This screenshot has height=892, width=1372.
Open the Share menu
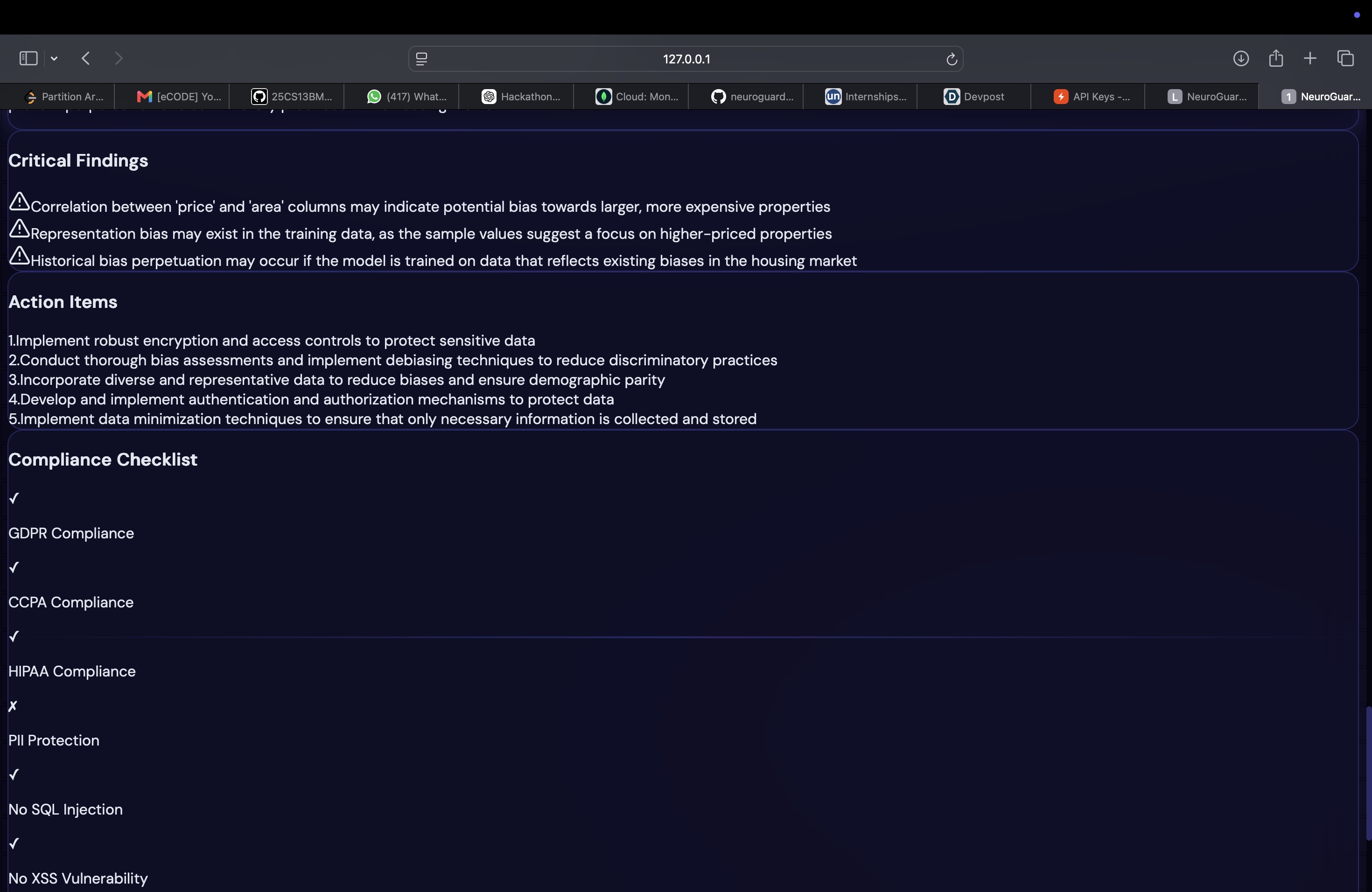click(1276, 58)
